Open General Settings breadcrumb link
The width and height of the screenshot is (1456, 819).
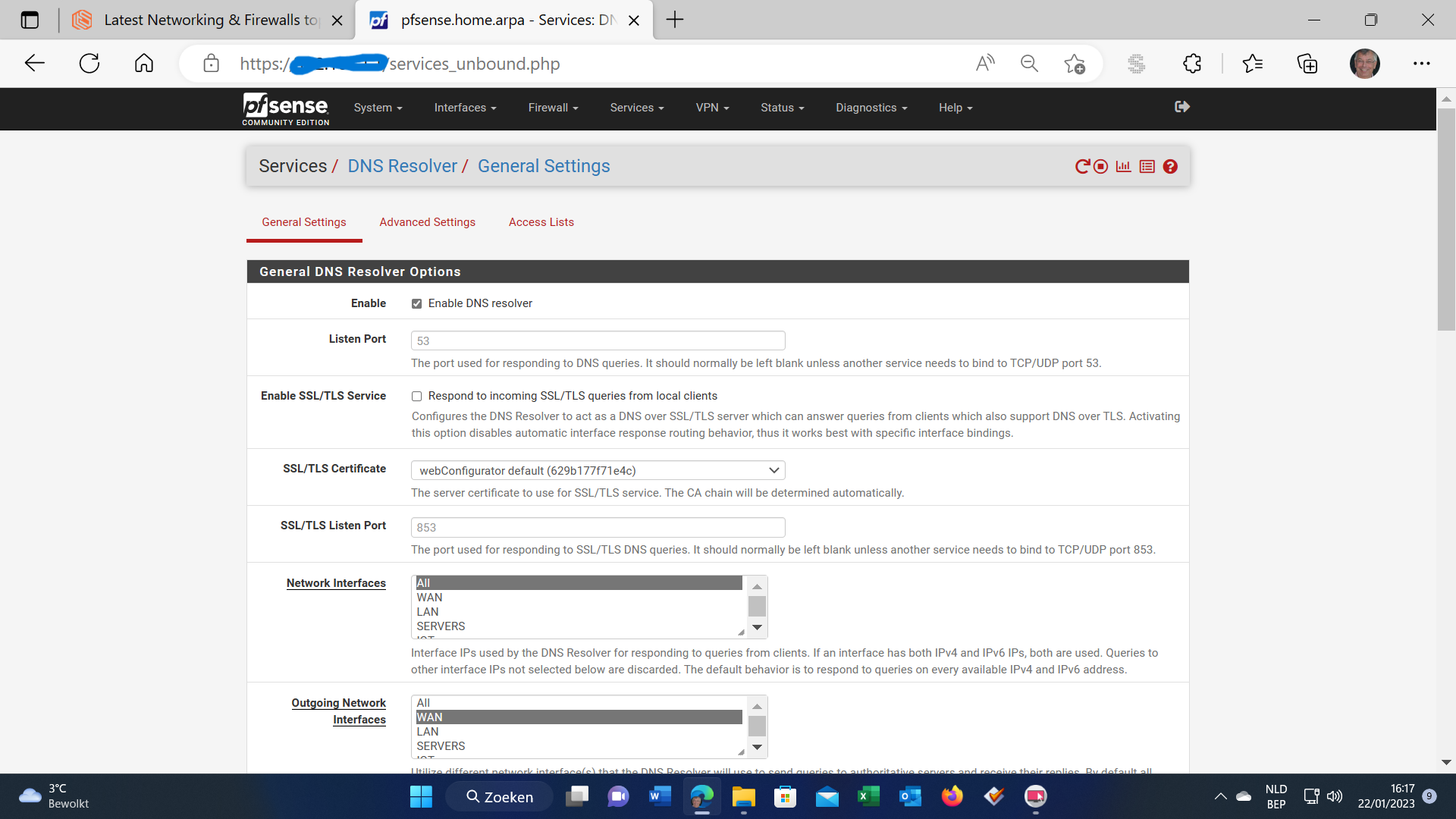tap(544, 166)
